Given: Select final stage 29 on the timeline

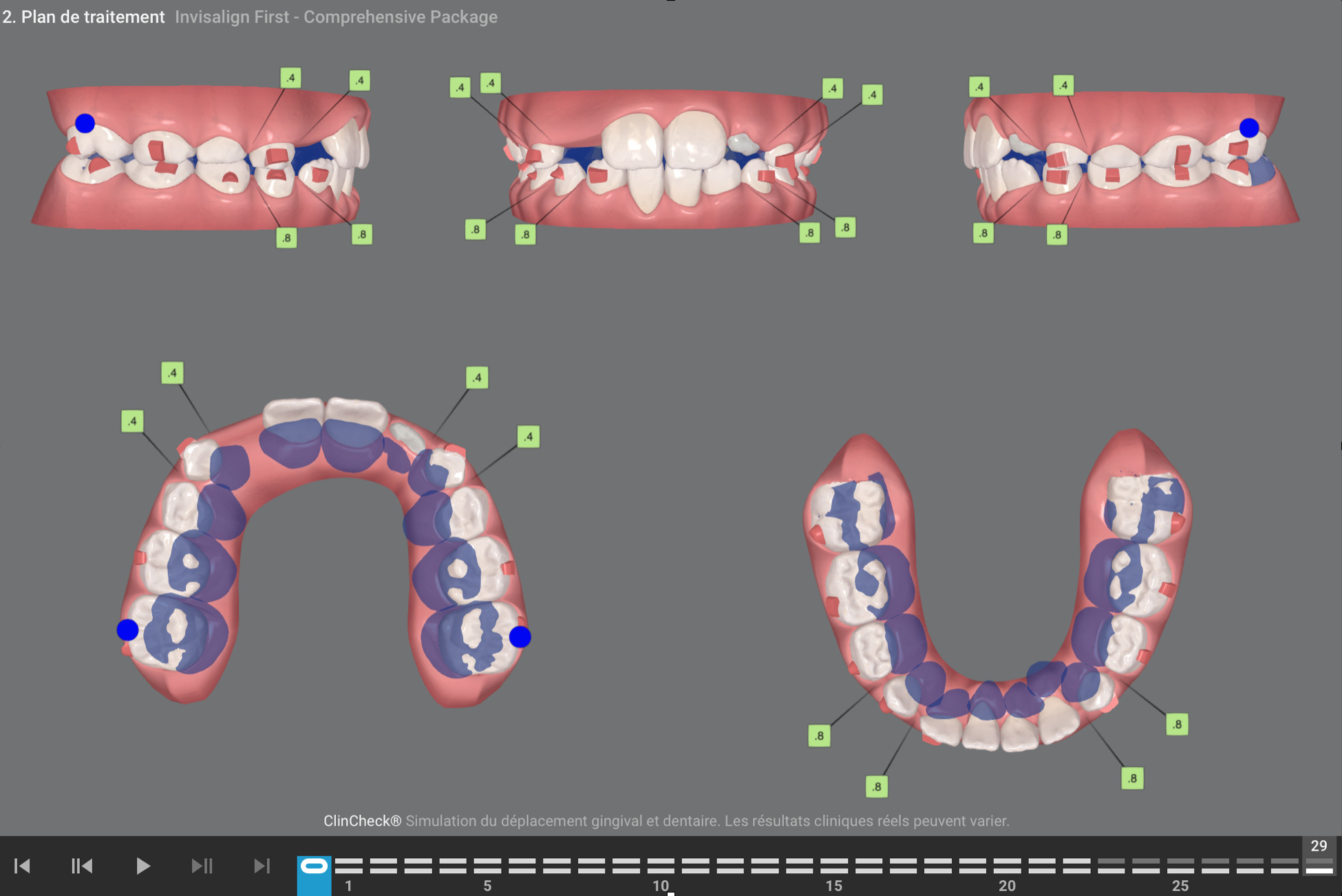Looking at the screenshot, I should coord(1319,866).
